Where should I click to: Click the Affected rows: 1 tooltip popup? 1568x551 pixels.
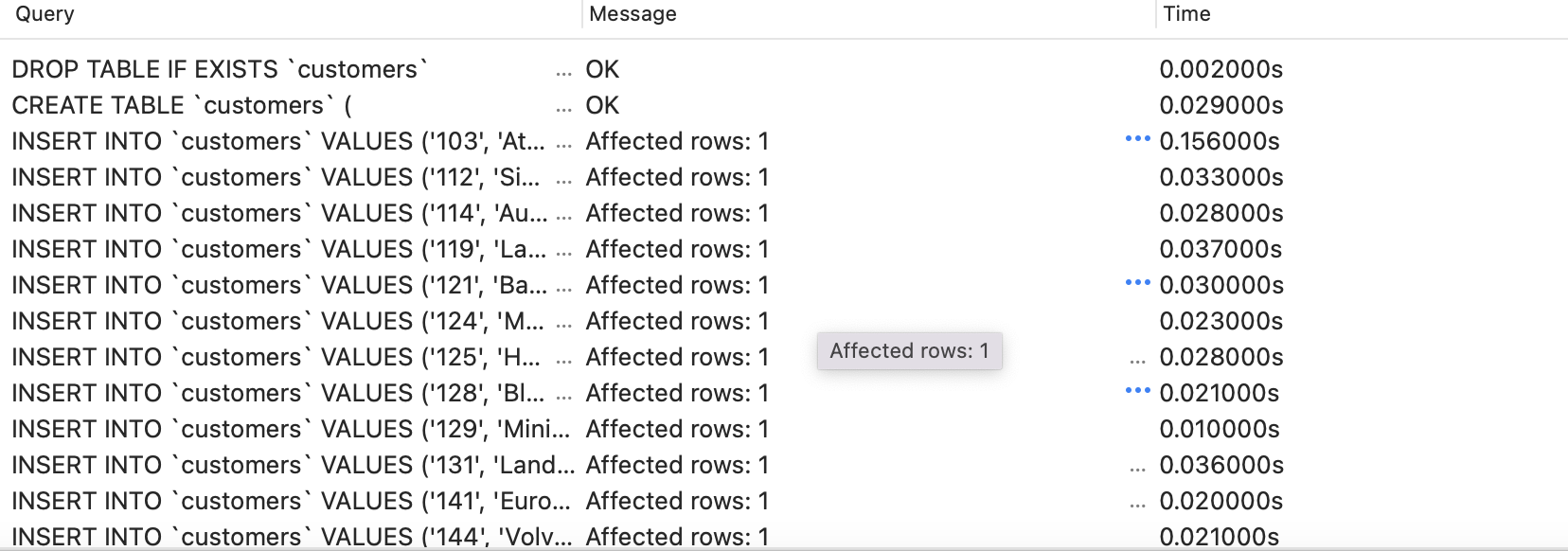909,350
